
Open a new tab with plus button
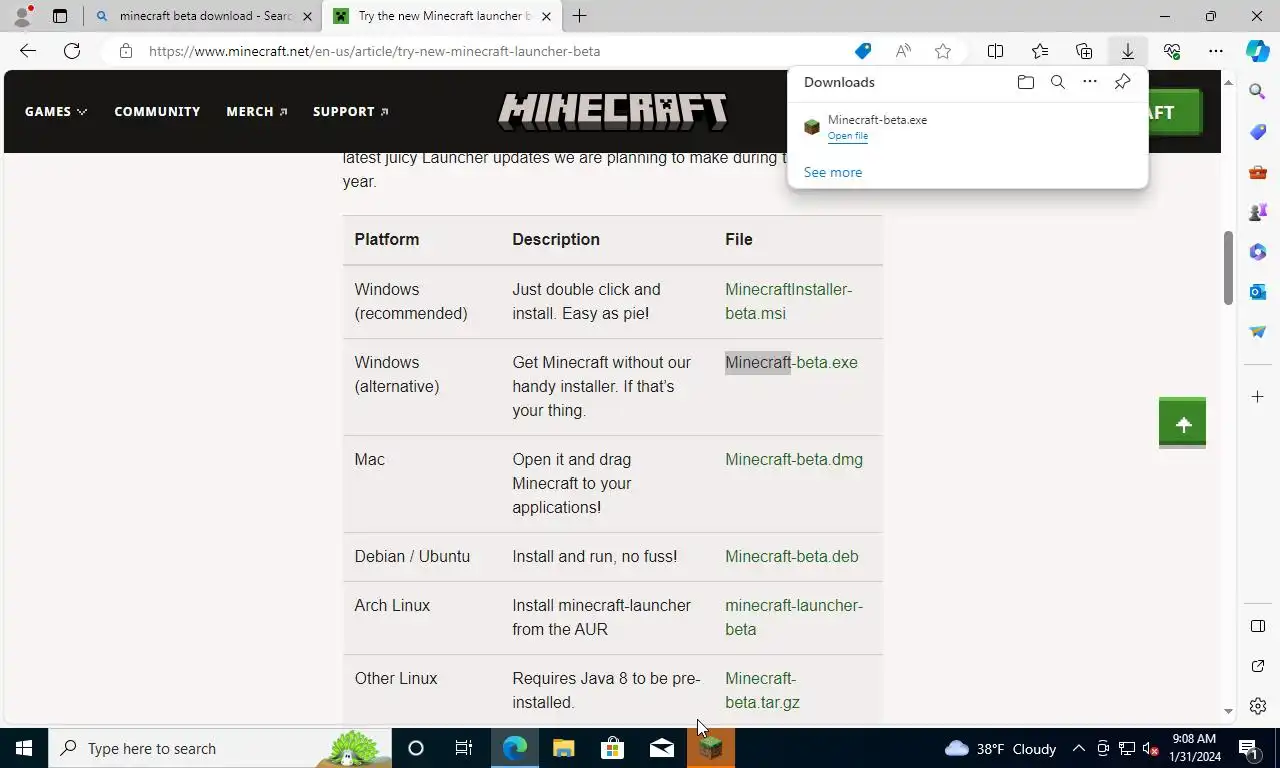point(579,16)
